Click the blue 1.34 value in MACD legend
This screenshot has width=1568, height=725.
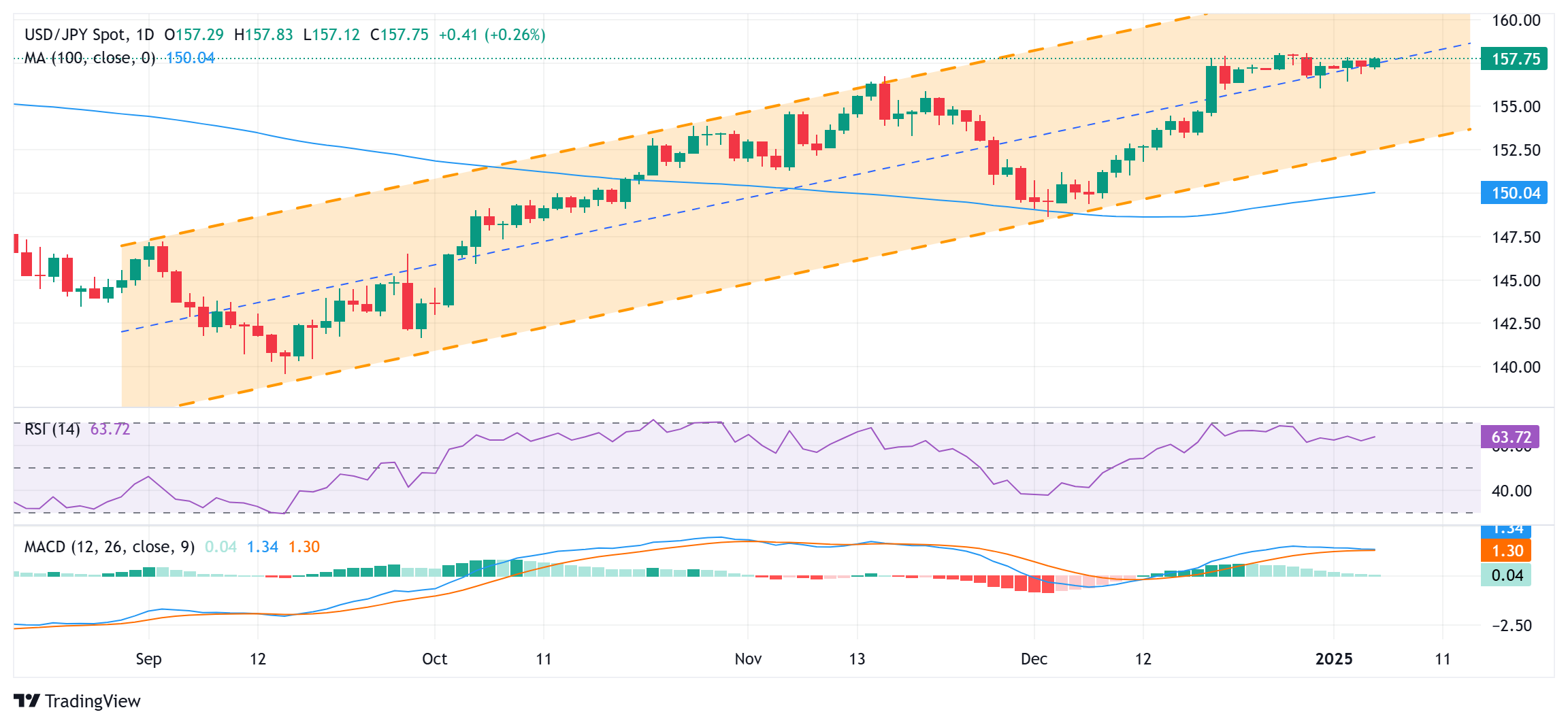click(262, 547)
